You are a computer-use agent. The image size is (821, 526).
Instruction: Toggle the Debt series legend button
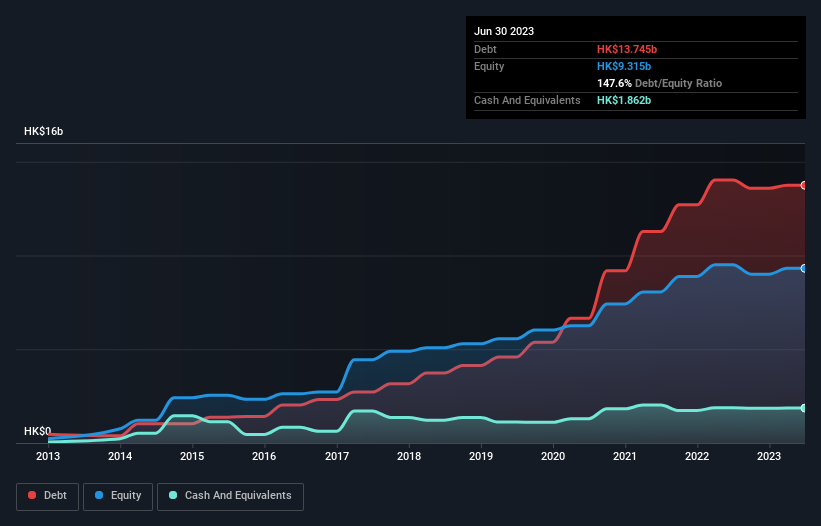pos(48,496)
